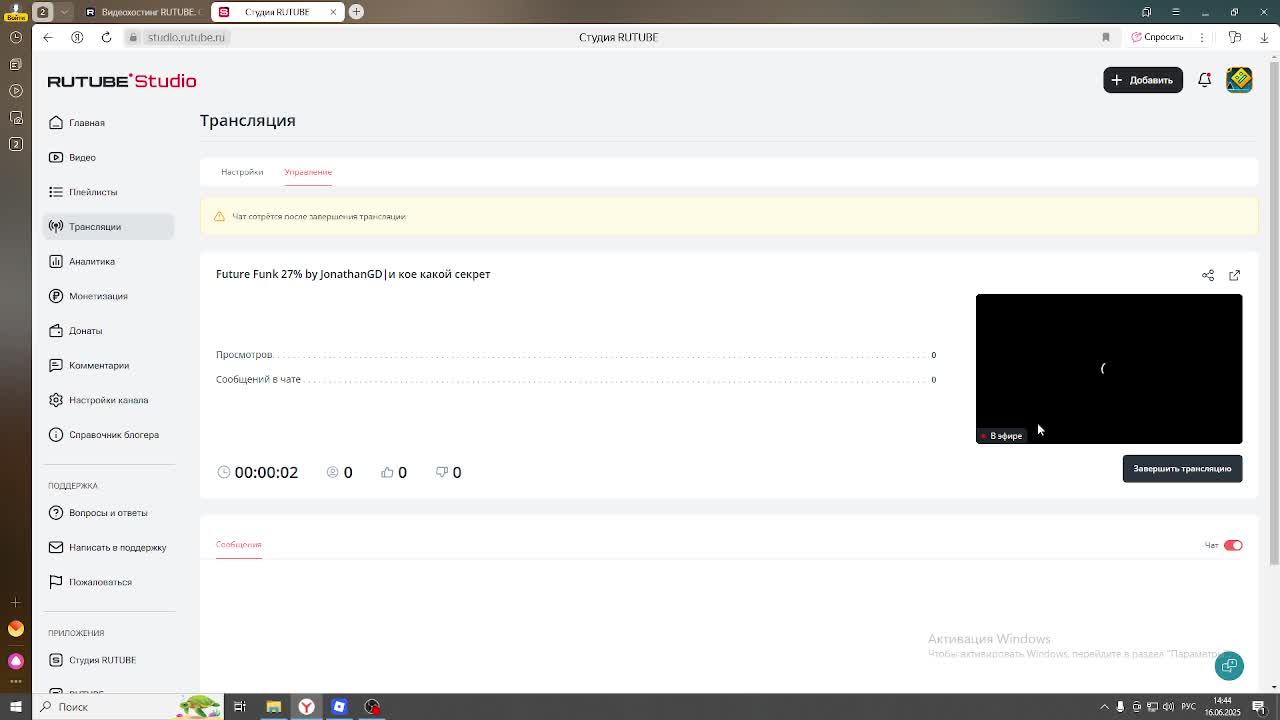
Task: Click РУС language indicator
Action: [1189, 707]
